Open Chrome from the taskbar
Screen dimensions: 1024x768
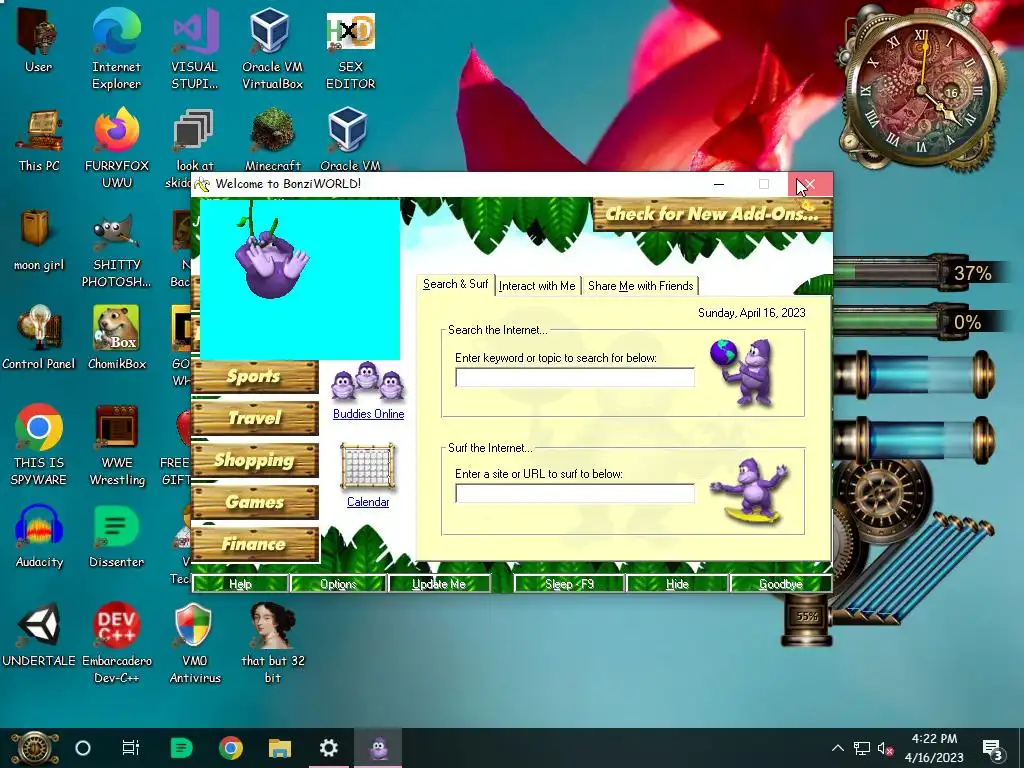[x=231, y=748]
